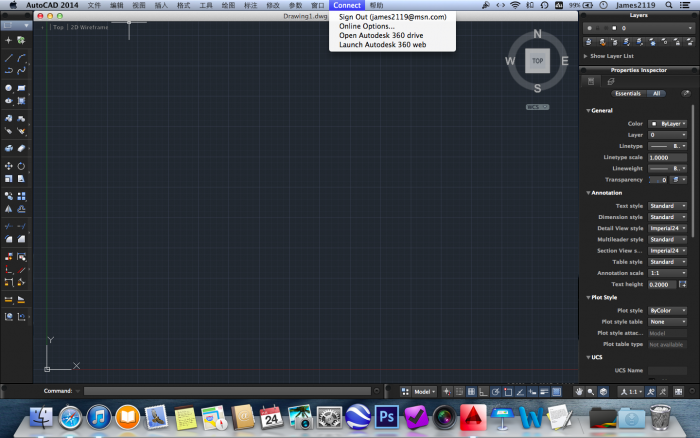Toggle Transparency display in status bar
Screen dimensions: 700x438
pyautogui.click(x=556, y=392)
